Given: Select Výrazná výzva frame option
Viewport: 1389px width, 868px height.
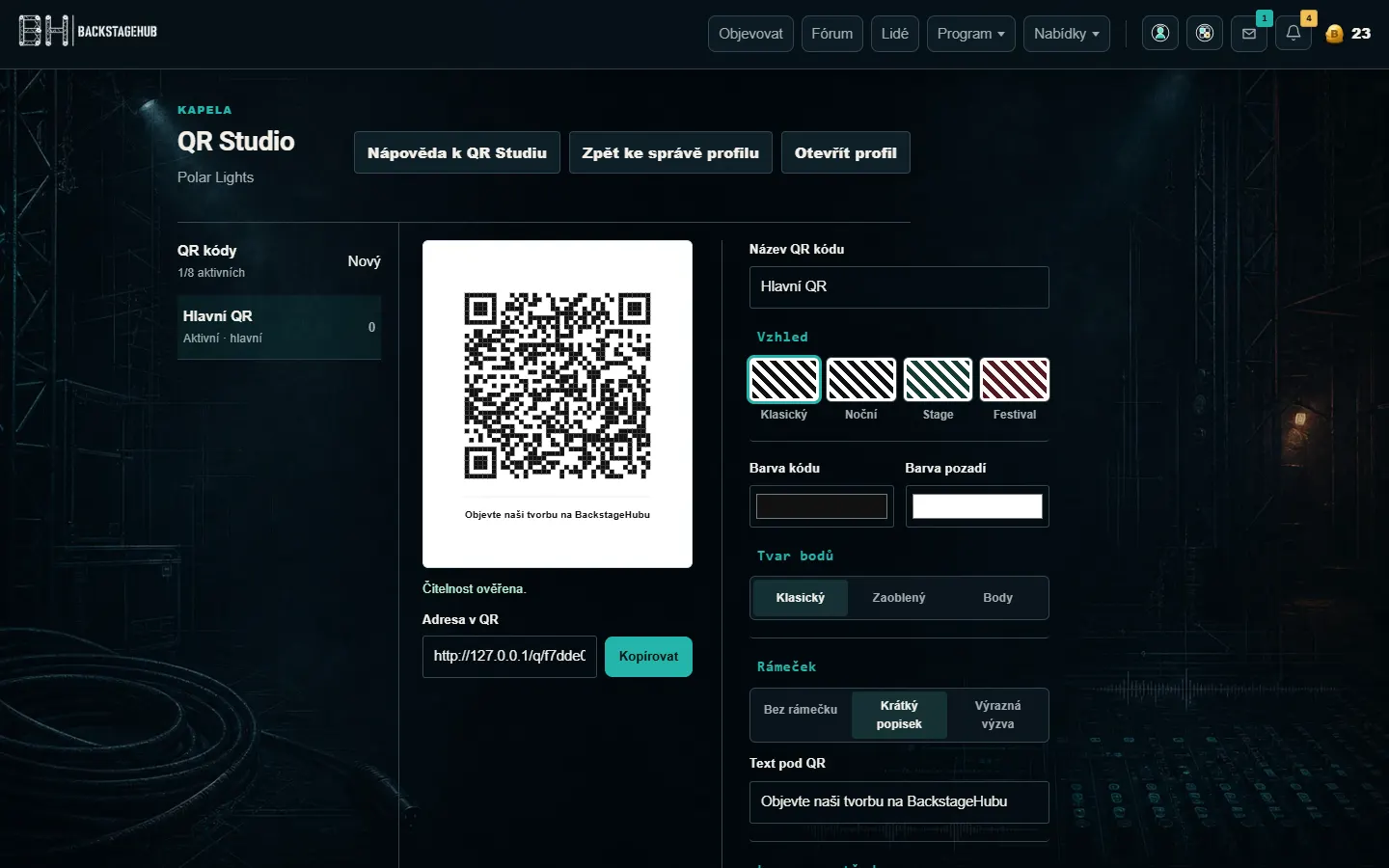Looking at the screenshot, I should (x=997, y=715).
